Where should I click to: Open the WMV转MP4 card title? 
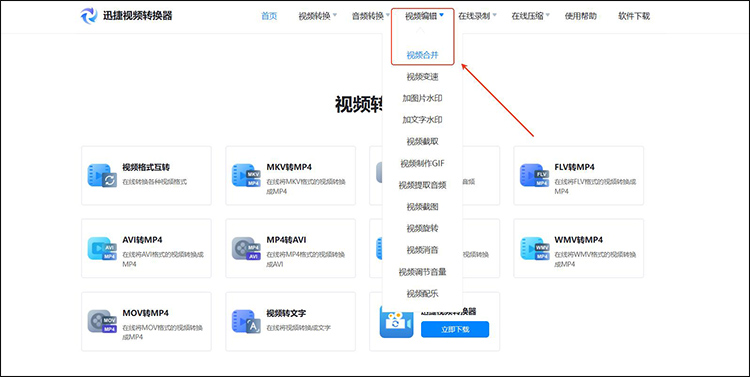click(x=578, y=240)
